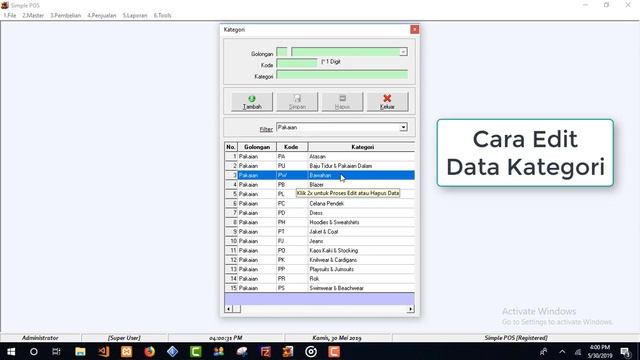Open the Windows Start menu
This screenshot has height=360, width=640.
point(11,351)
